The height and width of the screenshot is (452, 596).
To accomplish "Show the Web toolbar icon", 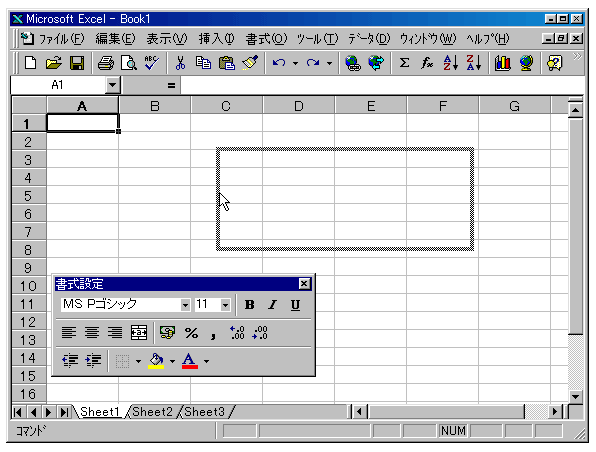I will [x=376, y=63].
